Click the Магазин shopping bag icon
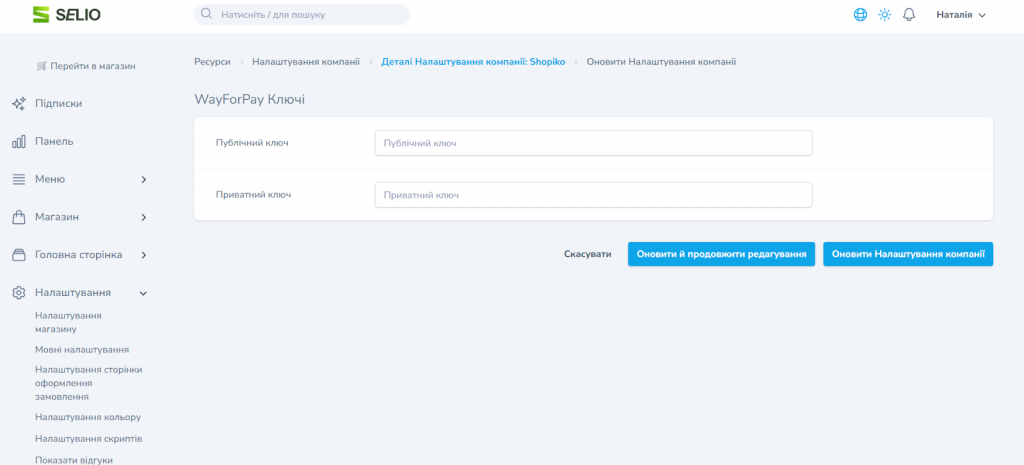The image size is (1024, 465). [x=18, y=217]
